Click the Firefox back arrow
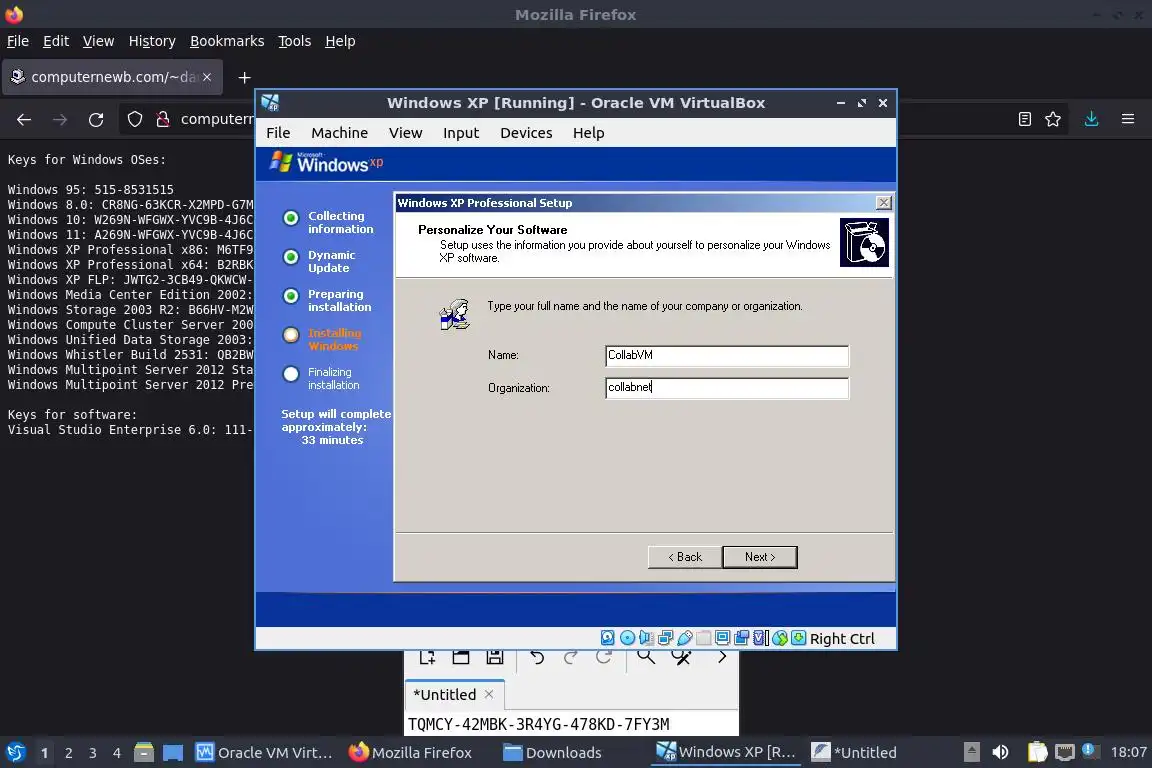The width and height of the screenshot is (1152, 768). [24, 119]
